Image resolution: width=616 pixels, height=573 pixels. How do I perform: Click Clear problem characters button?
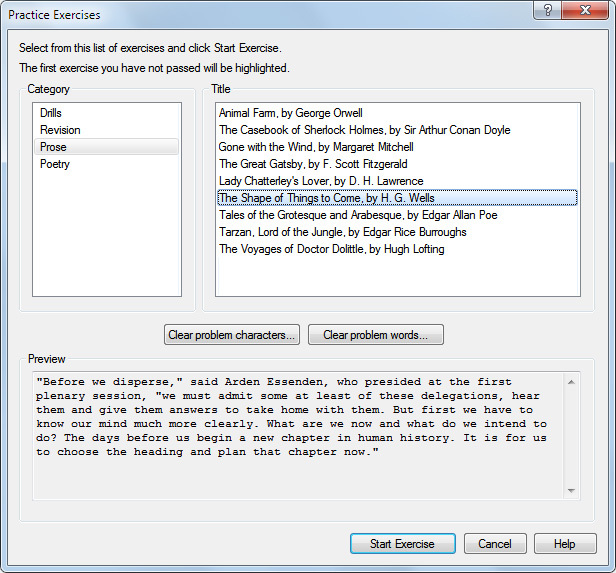[x=232, y=335]
